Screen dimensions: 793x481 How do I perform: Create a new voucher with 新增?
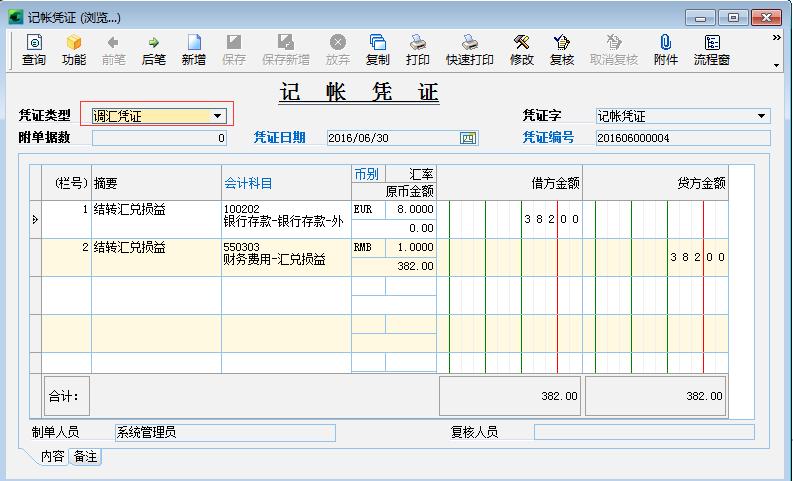[x=194, y=50]
